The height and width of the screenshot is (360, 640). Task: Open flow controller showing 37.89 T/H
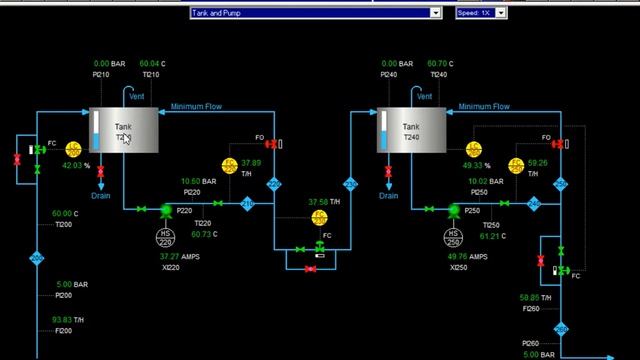click(x=229, y=166)
